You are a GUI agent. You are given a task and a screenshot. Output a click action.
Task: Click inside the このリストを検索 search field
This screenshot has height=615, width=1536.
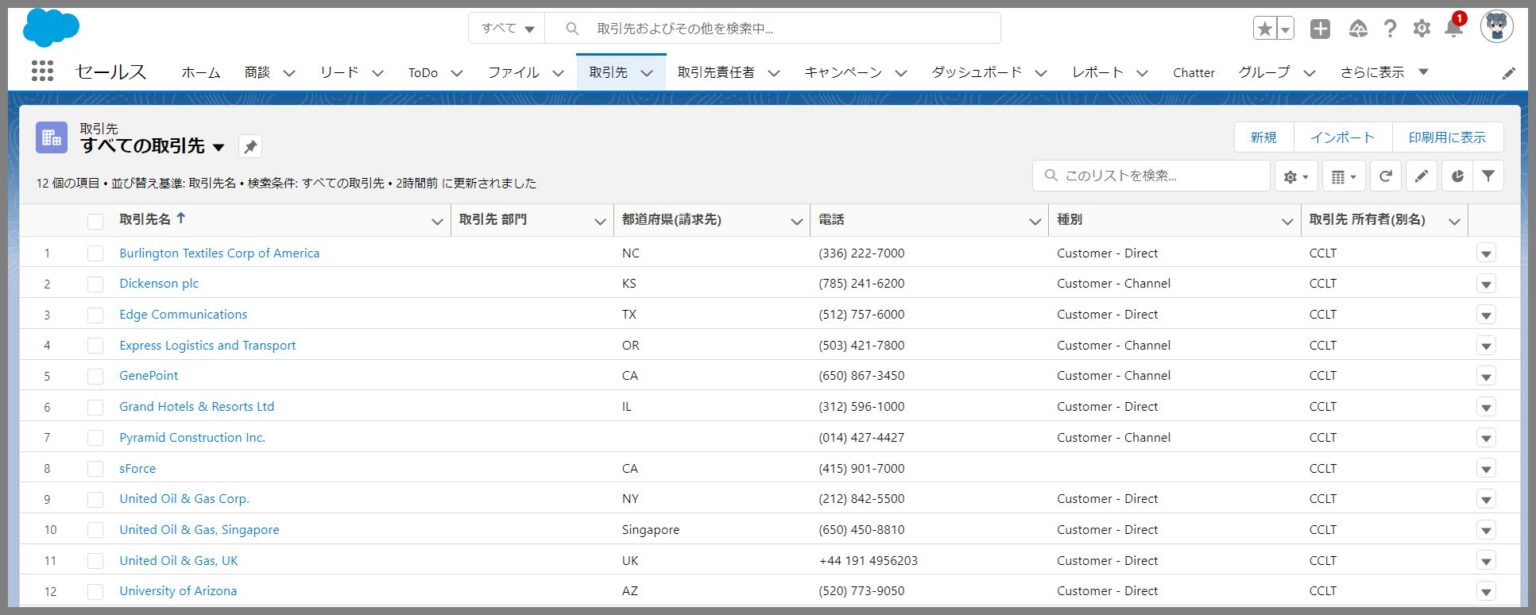pyautogui.click(x=1150, y=175)
